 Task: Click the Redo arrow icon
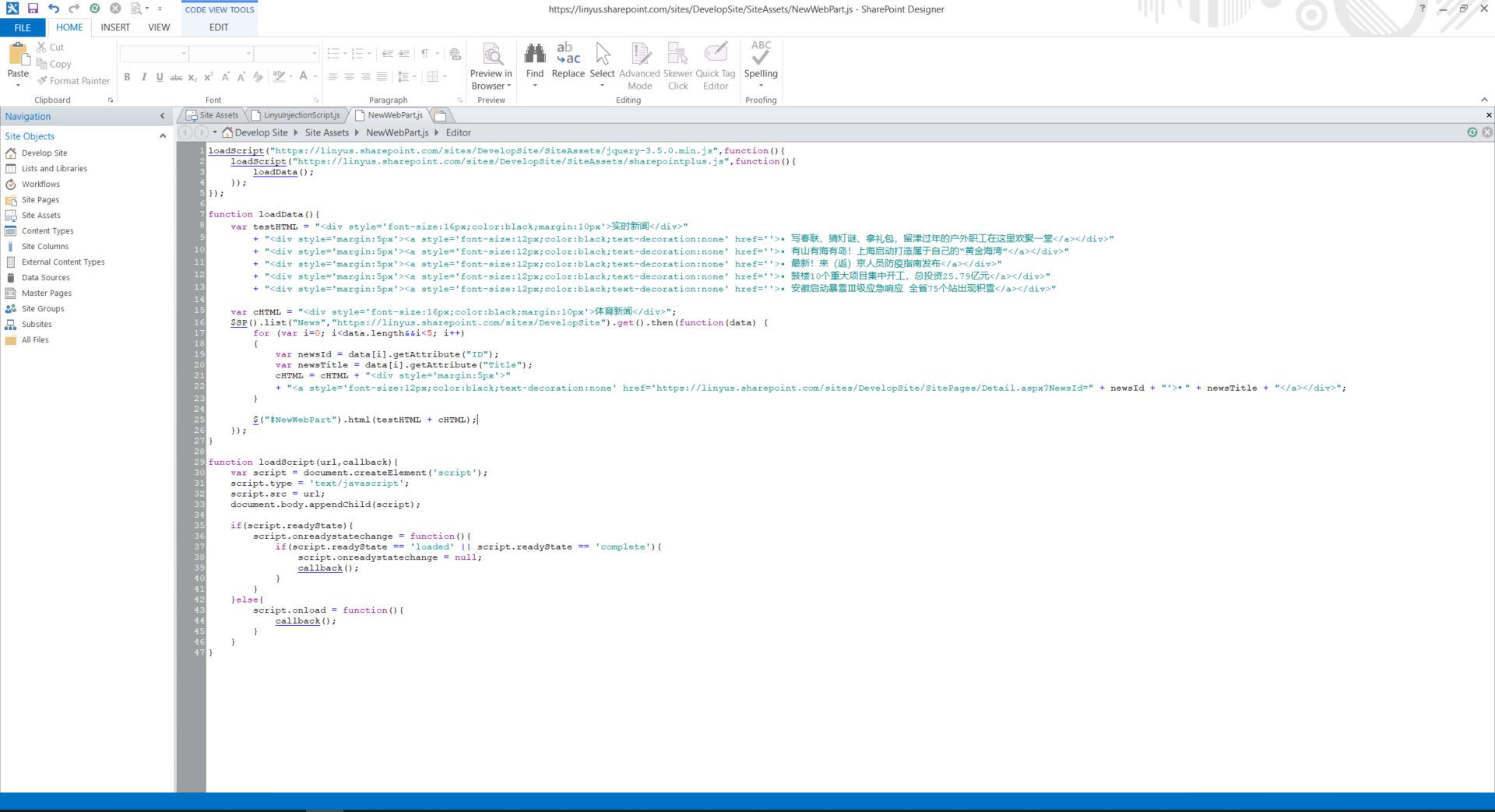point(74,9)
